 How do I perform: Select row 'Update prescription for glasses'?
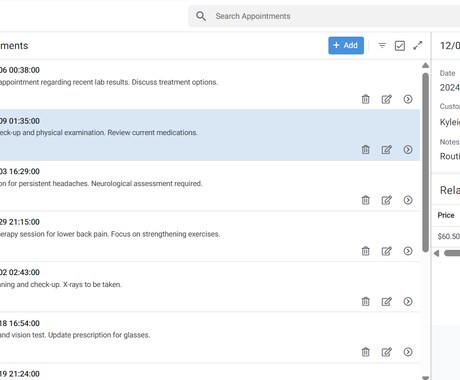click(x=210, y=338)
